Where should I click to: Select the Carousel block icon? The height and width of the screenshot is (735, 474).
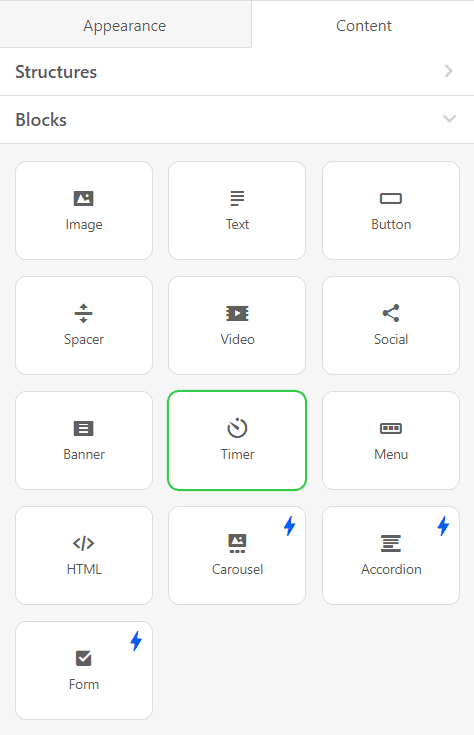coord(237,543)
